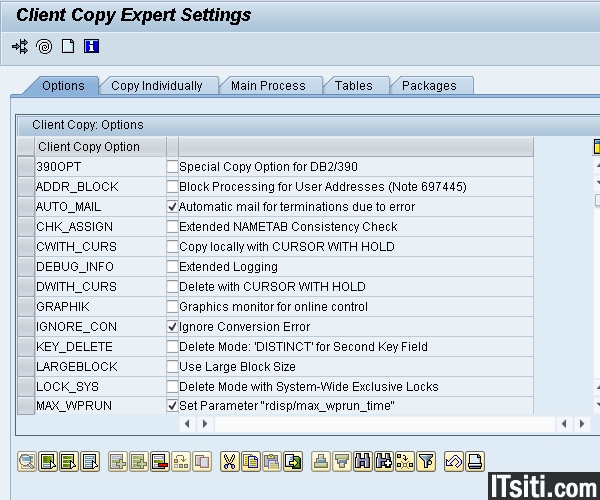The width and height of the screenshot is (600, 500).
Task: Disable the AUTO_MAIL automatic mail checkbox
Action: (x=172, y=207)
